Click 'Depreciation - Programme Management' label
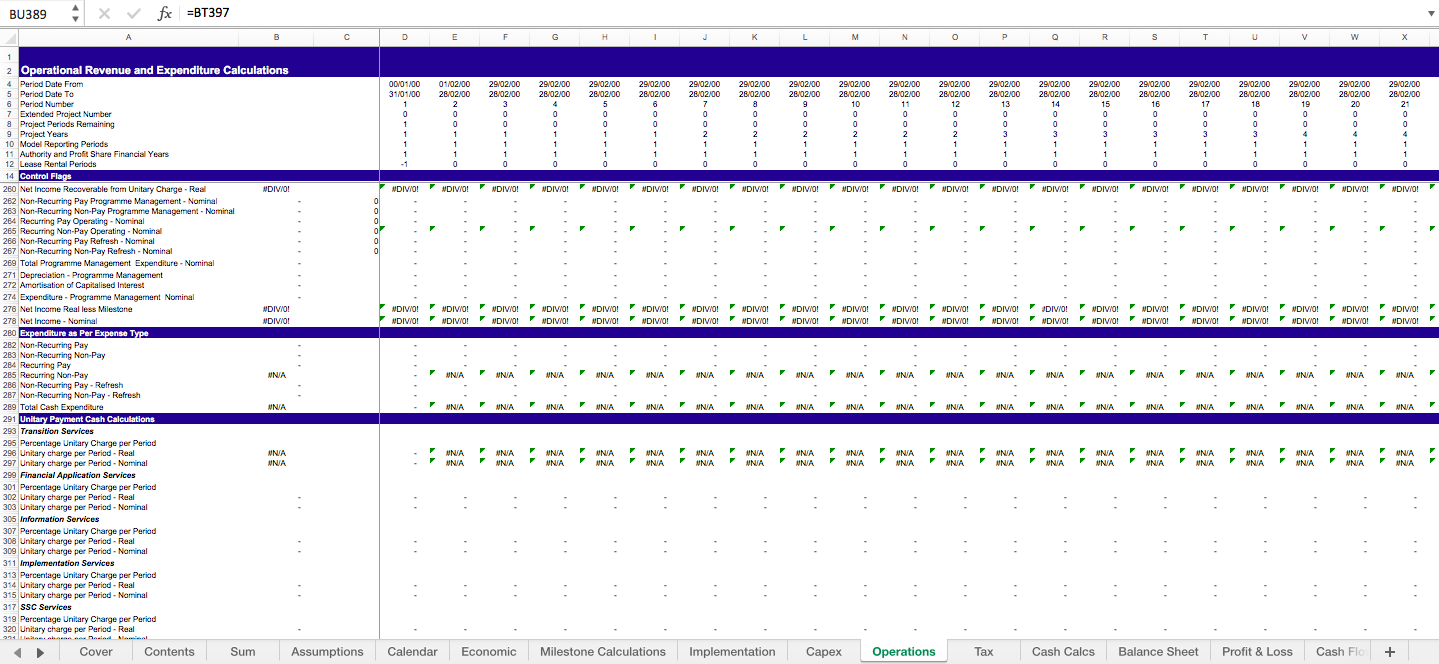 click(x=91, y=275)
